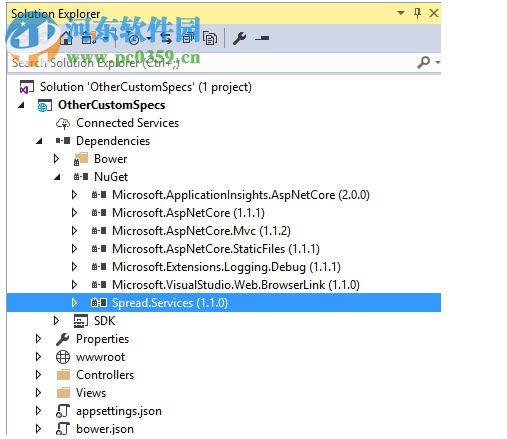Close the Solution Explorer panel

434,13
